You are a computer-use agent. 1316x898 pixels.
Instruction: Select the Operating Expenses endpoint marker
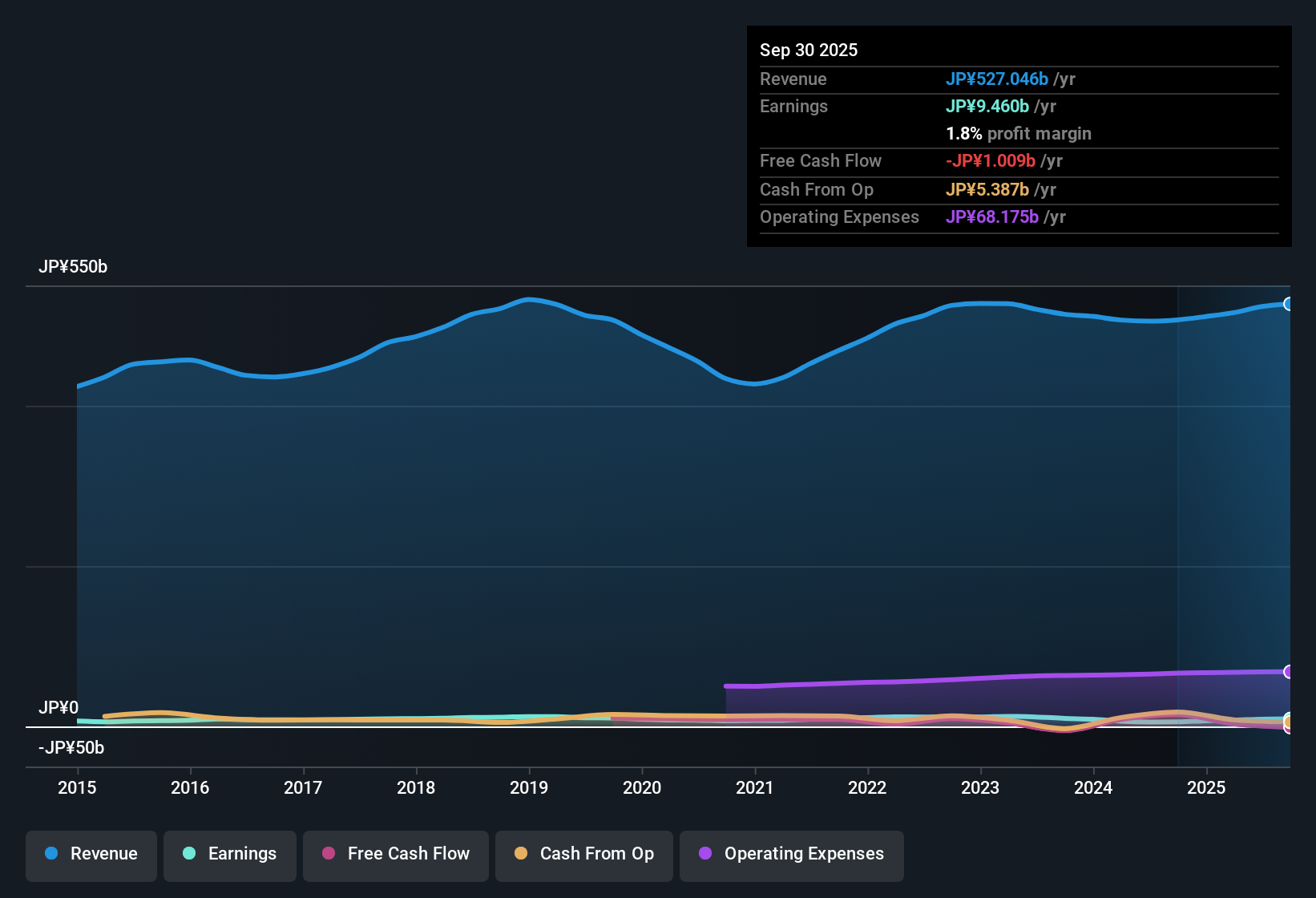click(x=1288, y=672)
